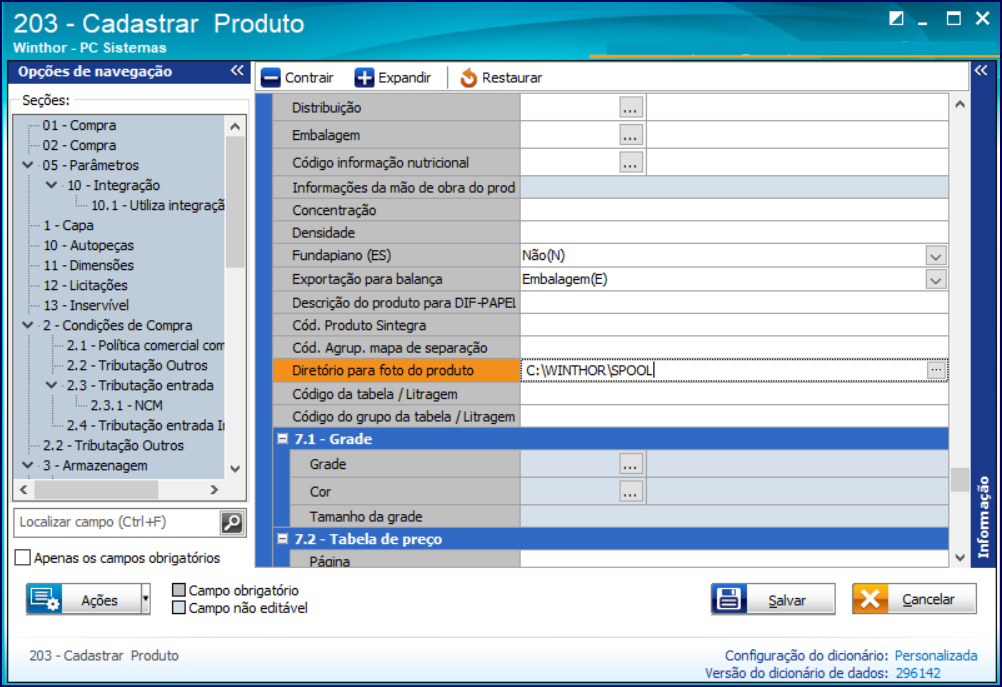Select 10 - Autopeças section

coord(89,245)
